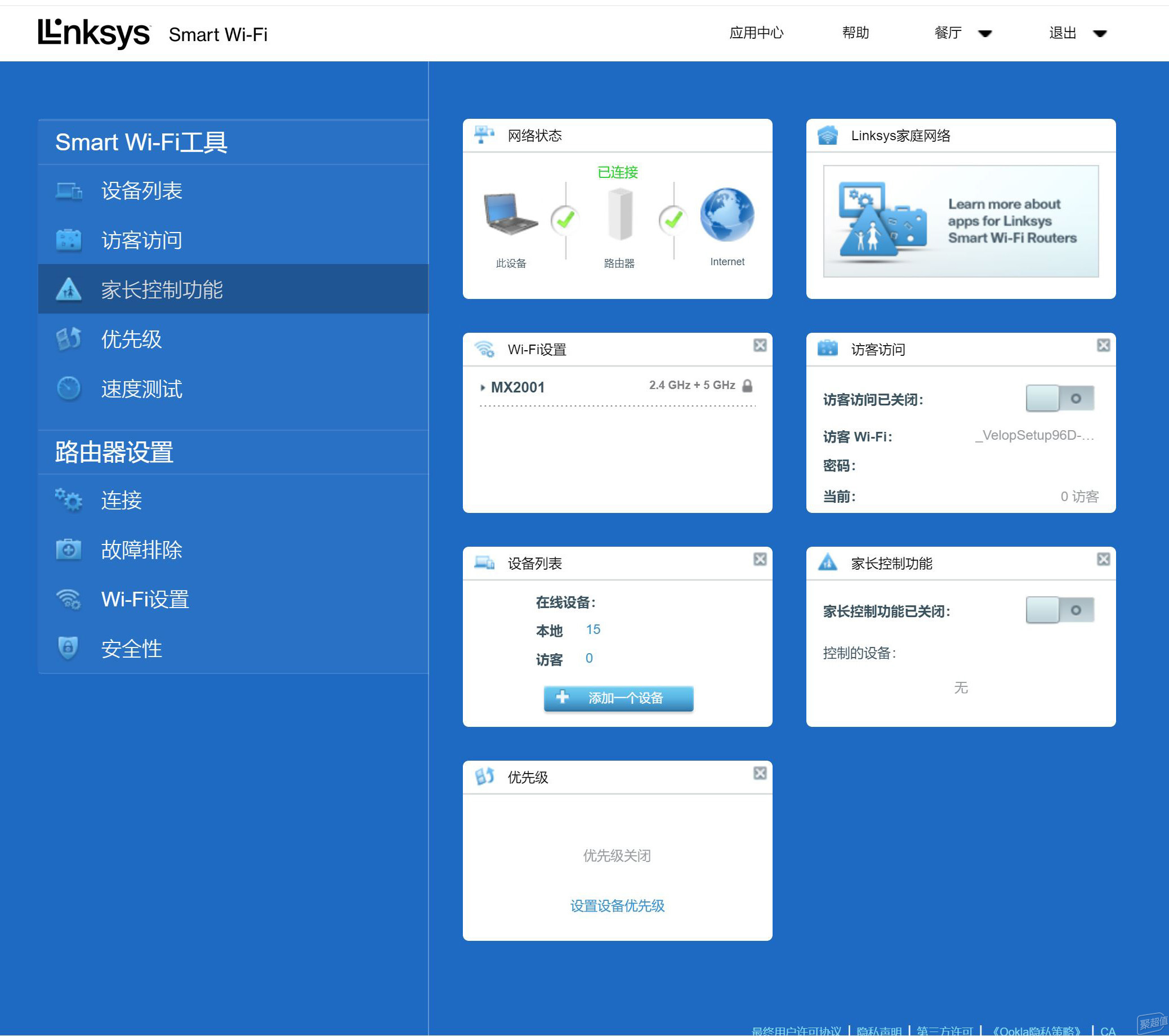
Task: Click the guest device count 0
Action: tap(589, 658)
